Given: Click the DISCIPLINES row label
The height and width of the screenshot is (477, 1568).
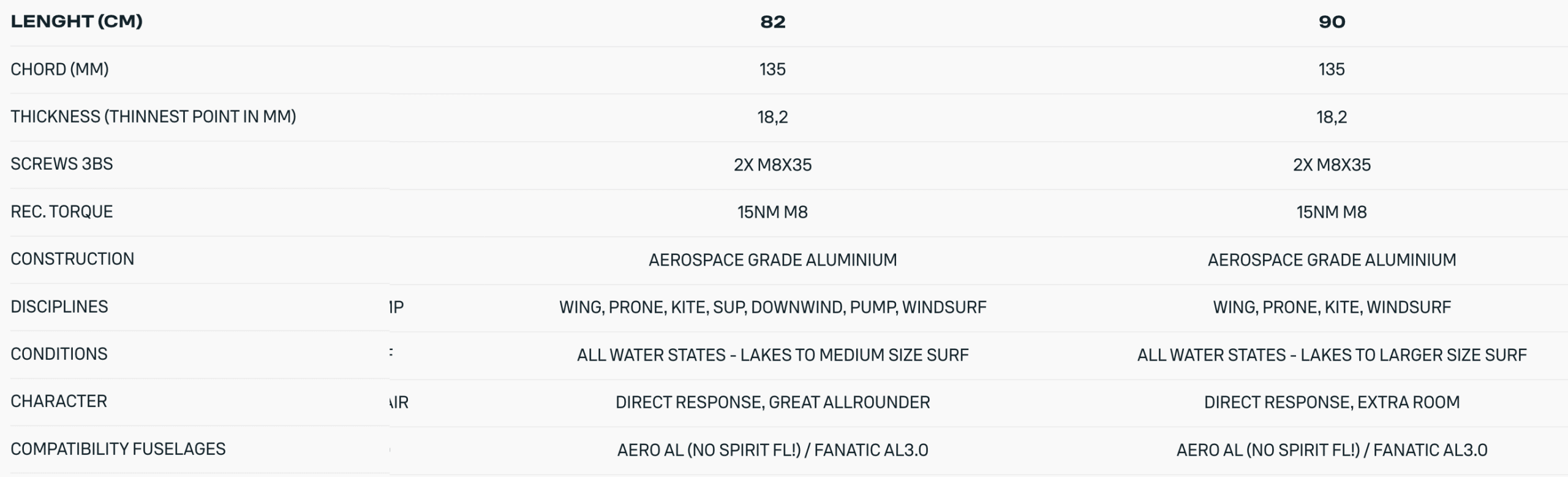Looking at the screenshot, I should click(x=59, y=307).
